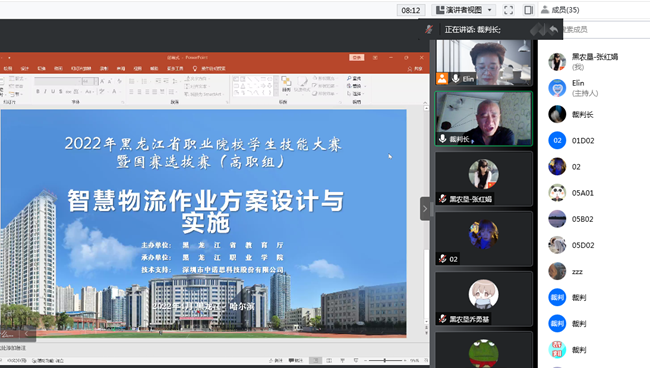Viewport: 650px width, 368px height.
Task: Enter full screen mode icon
Action: point(508,10)
